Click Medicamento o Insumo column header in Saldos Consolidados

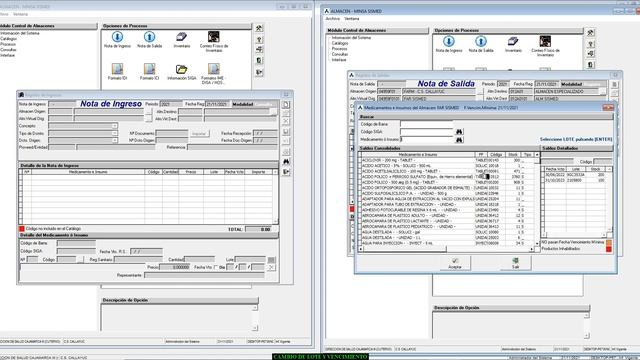click(418, 155)
